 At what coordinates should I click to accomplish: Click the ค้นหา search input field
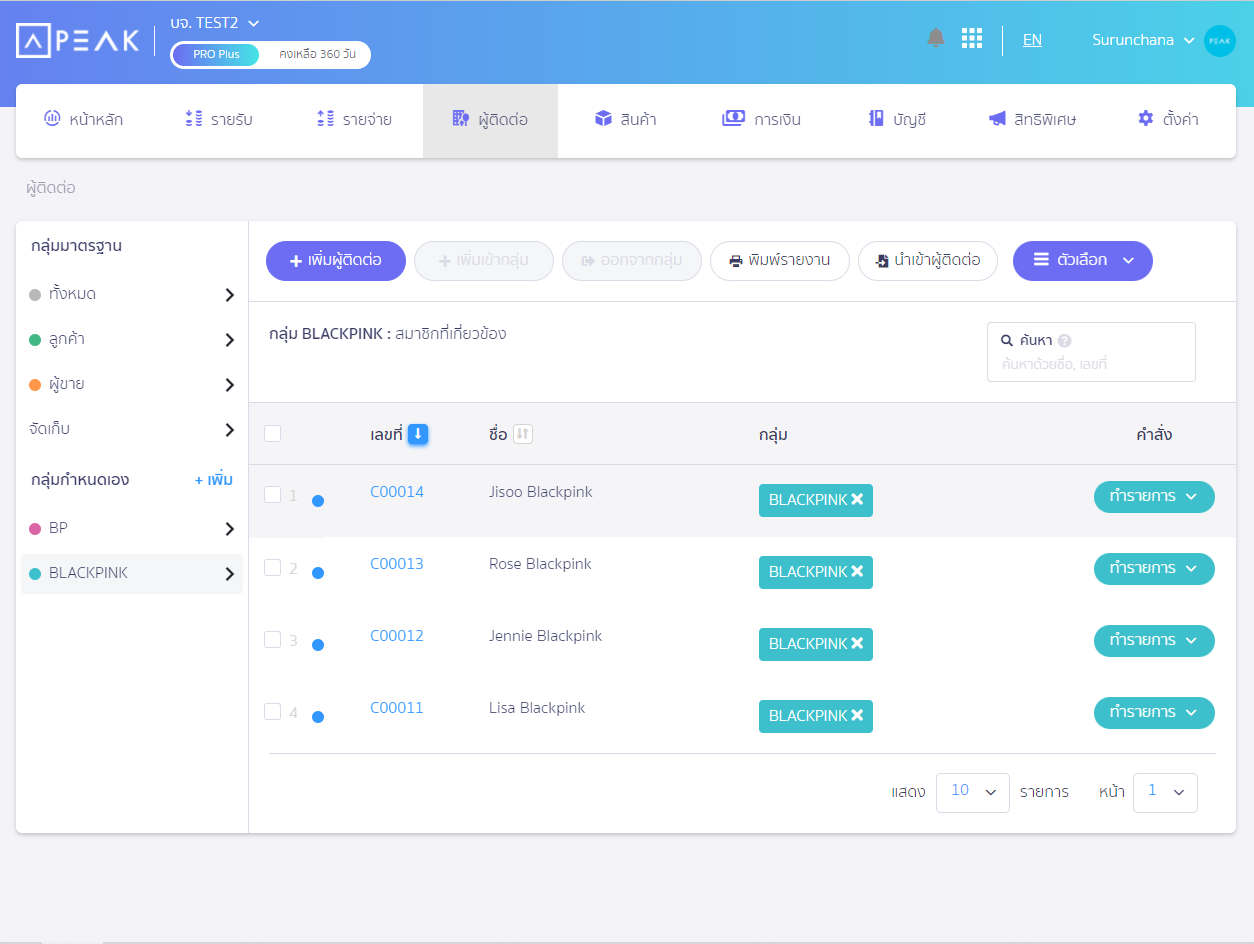[x=1091, y=352]
